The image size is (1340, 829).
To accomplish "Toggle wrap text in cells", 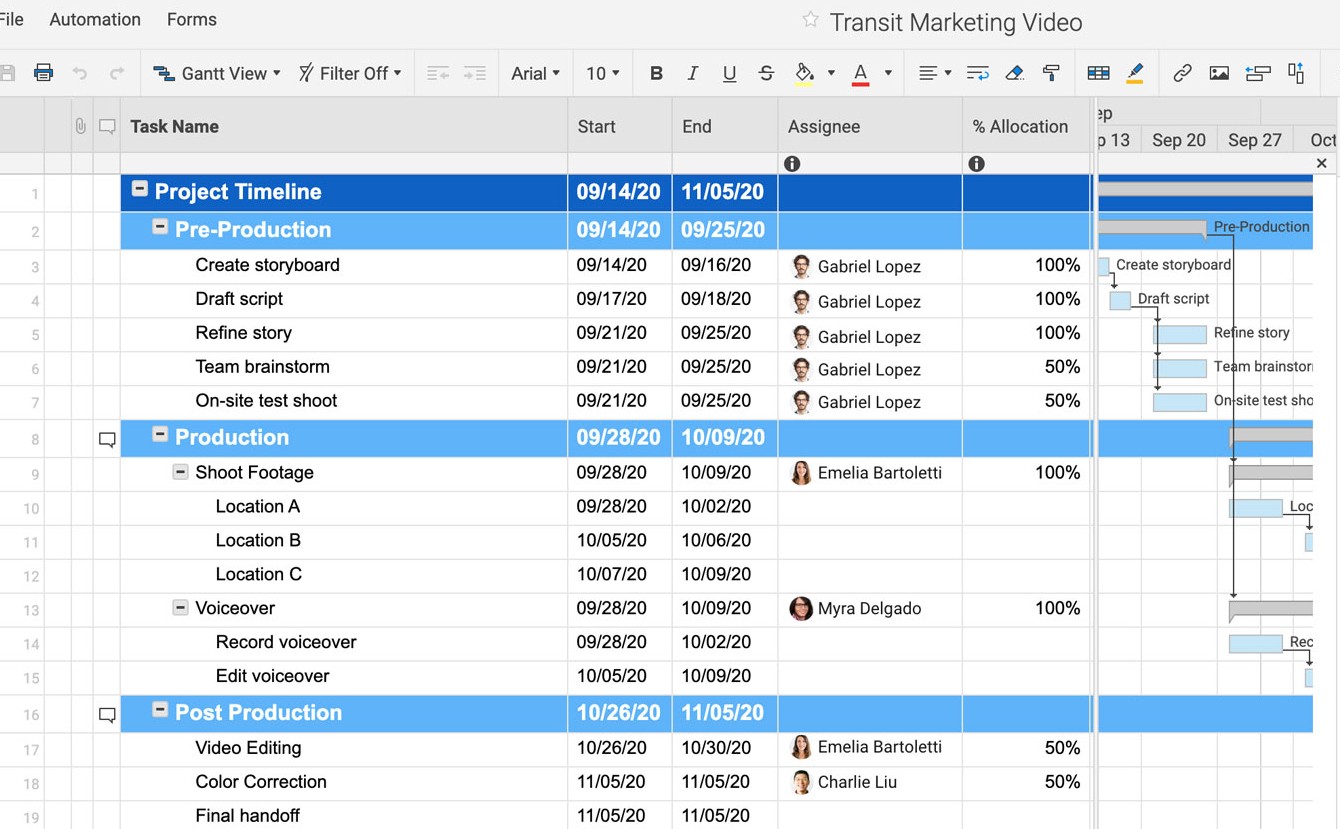I will [978, 73].
